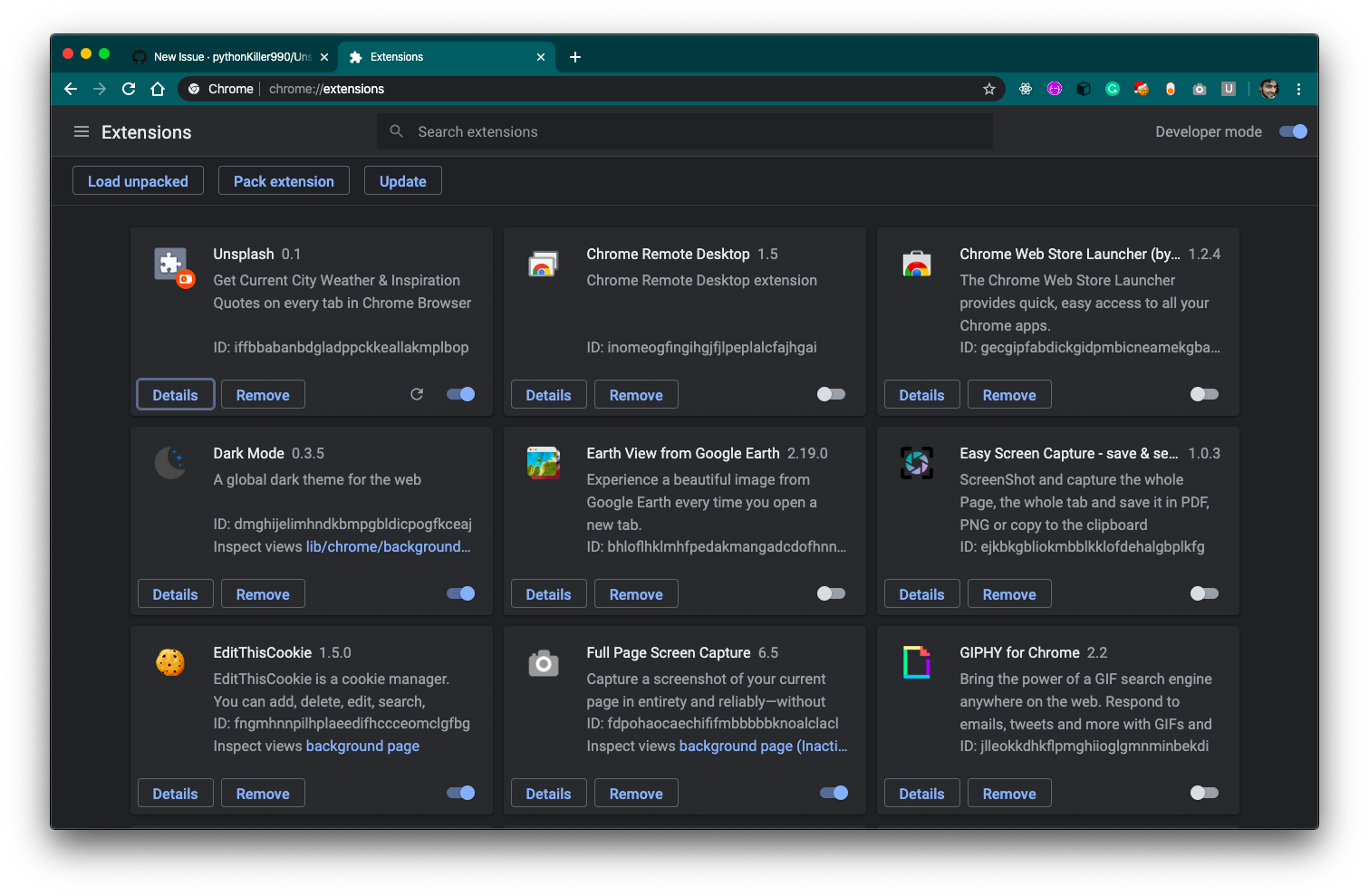Open Chrome's three-dot menu
This screenshot has height=896, width=1369.
point(1298,89)
